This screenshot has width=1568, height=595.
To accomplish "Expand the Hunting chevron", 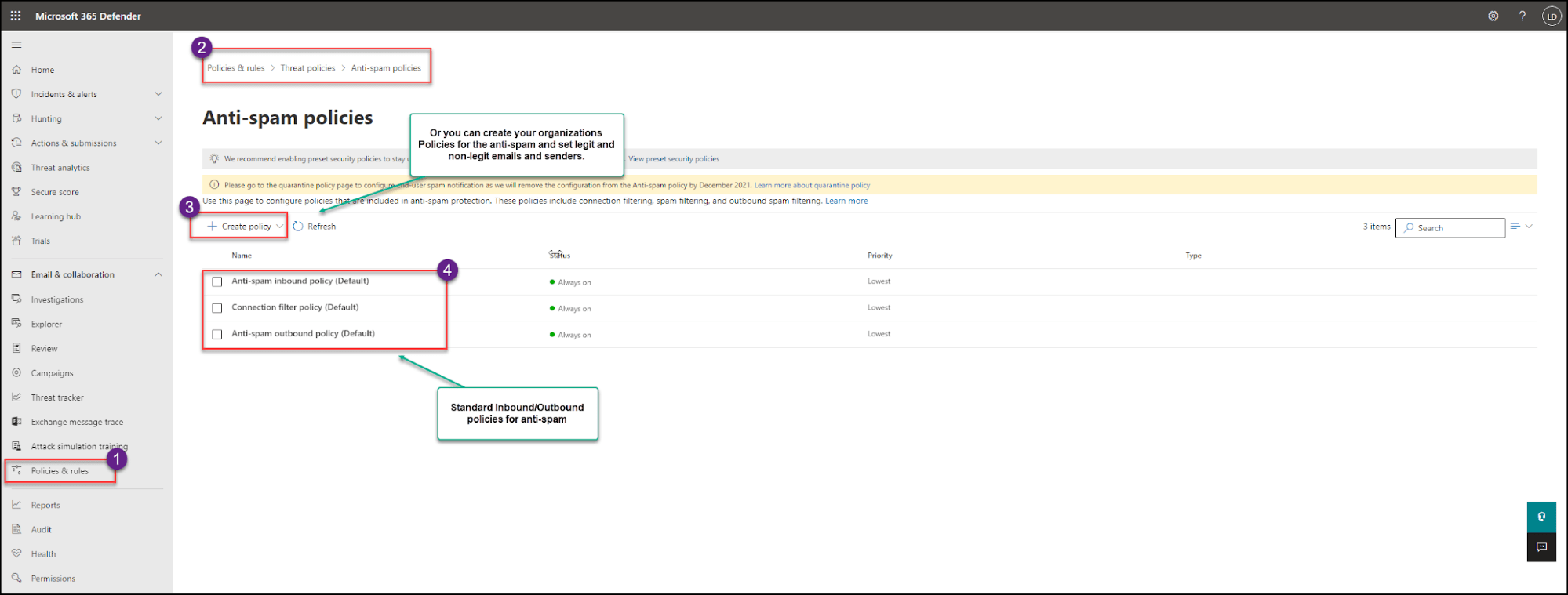I will (158, 118).
